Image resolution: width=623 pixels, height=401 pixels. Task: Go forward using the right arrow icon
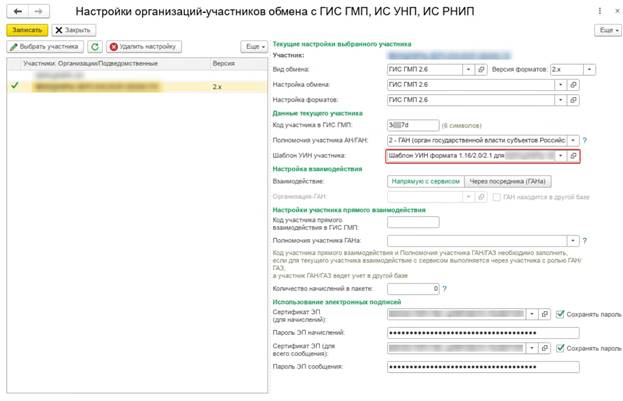(39, 11)
